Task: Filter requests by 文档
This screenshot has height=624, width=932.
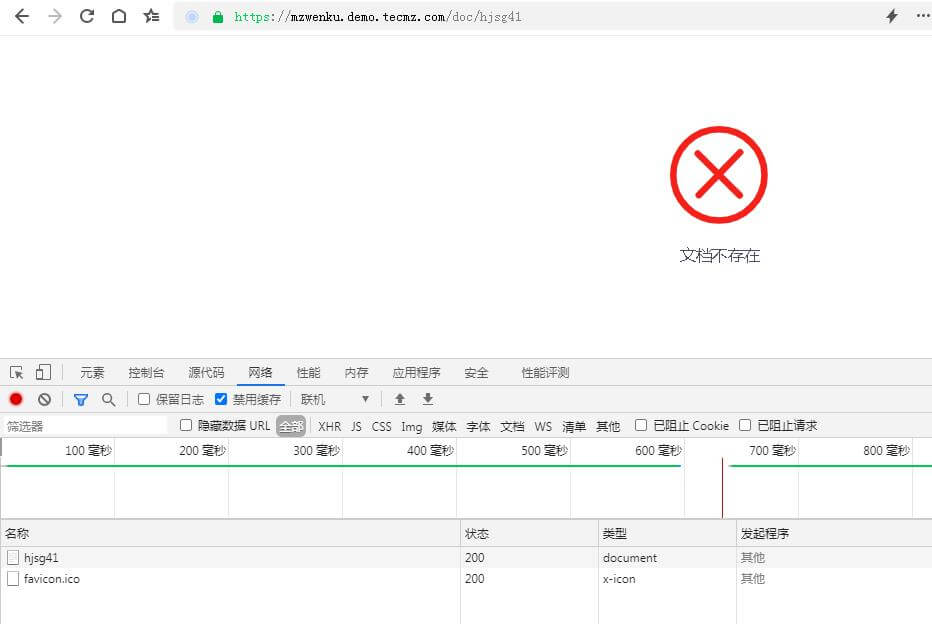Action: pos(512,426)
